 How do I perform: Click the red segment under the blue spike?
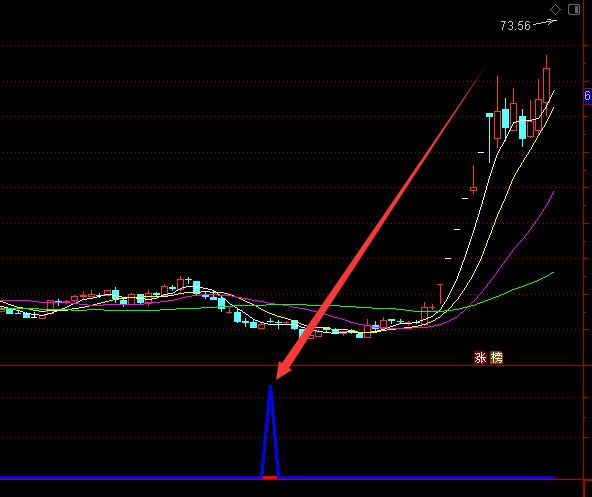pos(270,478)
